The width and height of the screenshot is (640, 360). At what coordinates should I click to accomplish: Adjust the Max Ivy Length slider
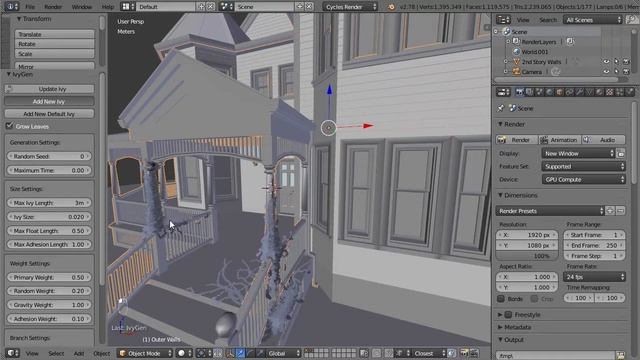coord(49,203)
